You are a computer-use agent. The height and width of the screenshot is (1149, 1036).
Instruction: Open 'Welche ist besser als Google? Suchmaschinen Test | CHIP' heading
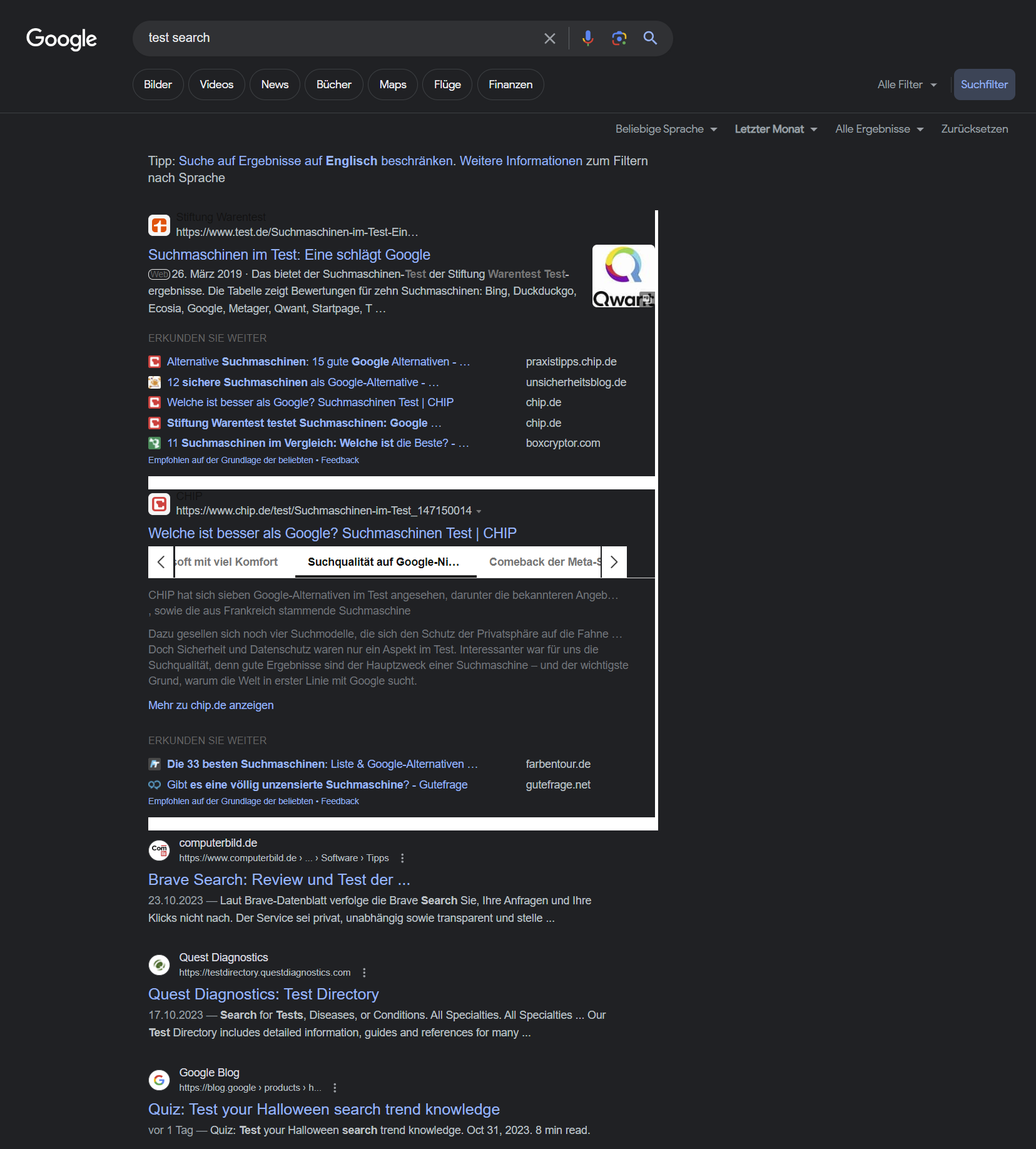(332, 533)
